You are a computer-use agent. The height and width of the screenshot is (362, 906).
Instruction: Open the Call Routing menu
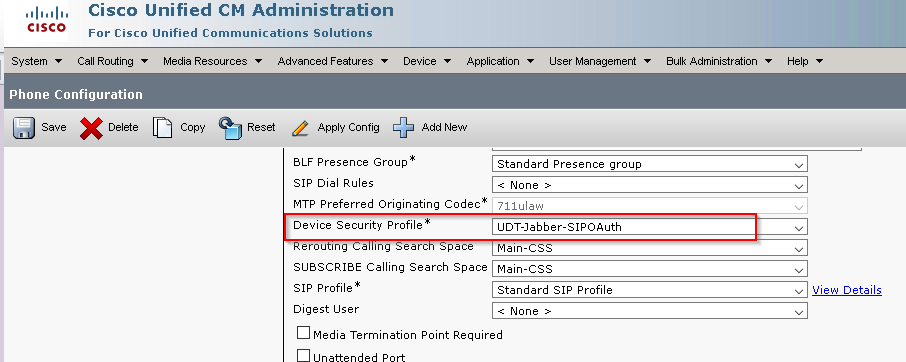click(113, 61)
